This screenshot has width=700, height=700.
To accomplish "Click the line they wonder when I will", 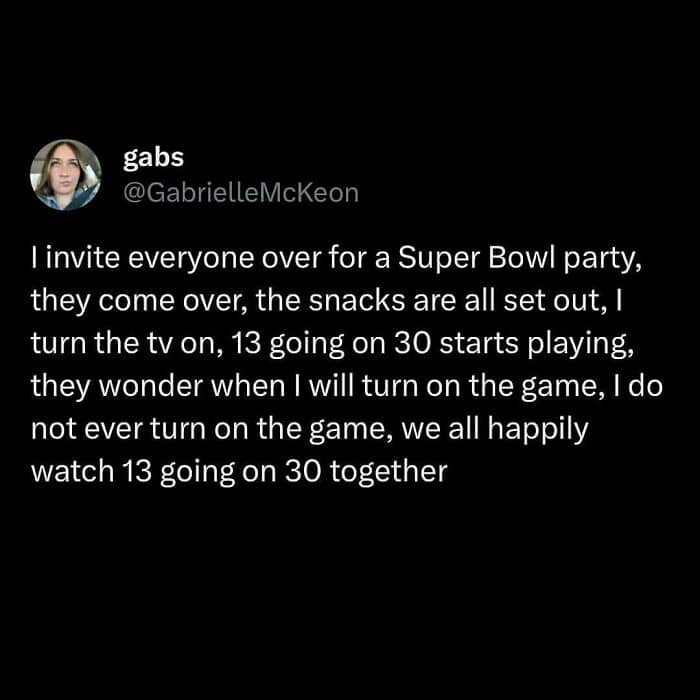I will tap(347, 388).
